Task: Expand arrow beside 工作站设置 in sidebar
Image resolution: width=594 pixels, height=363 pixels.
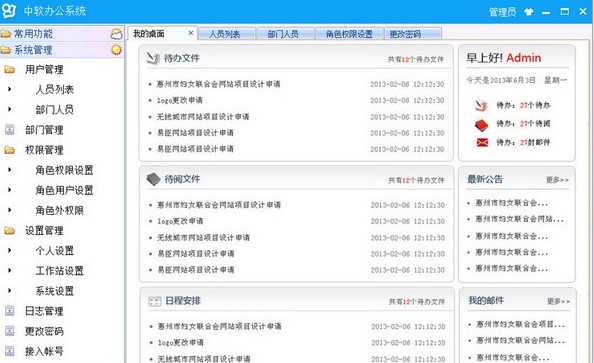Action: pos(10,271)
